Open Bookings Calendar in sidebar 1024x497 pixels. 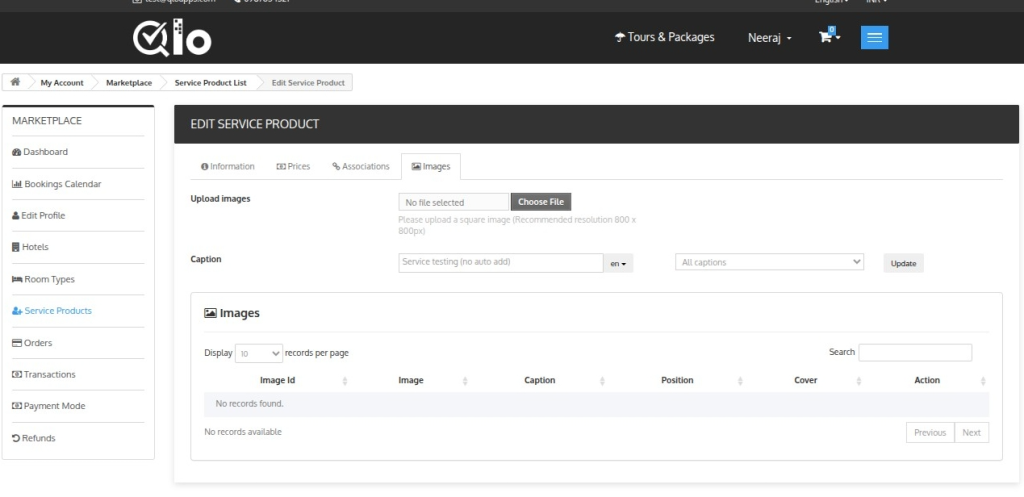[x=57, y=184]
